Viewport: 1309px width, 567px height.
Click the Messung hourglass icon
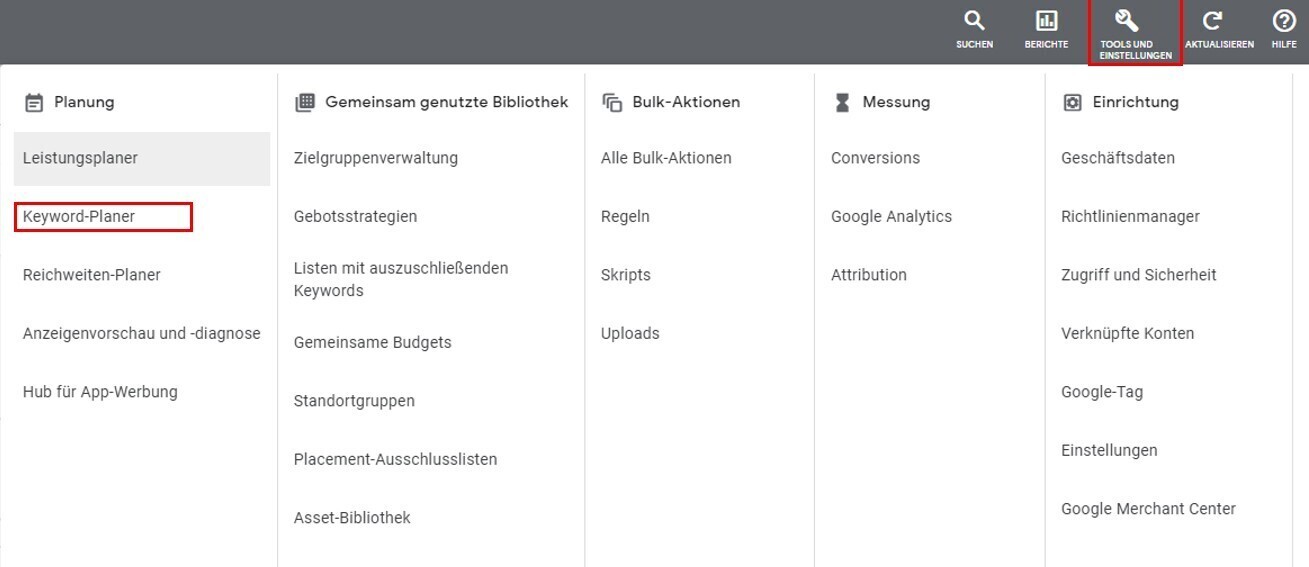[842, 102]
